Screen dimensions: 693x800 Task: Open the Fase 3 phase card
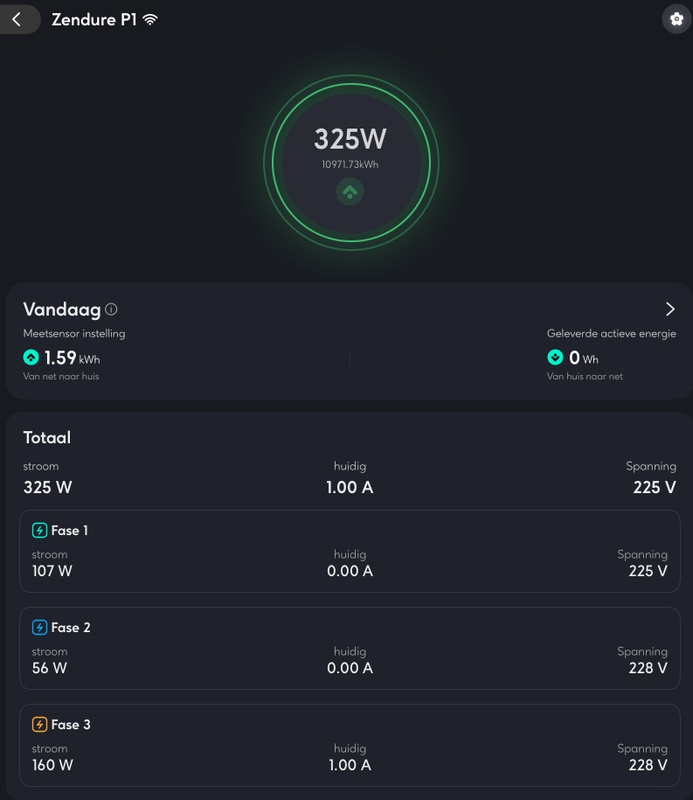[x=349, y=745]
